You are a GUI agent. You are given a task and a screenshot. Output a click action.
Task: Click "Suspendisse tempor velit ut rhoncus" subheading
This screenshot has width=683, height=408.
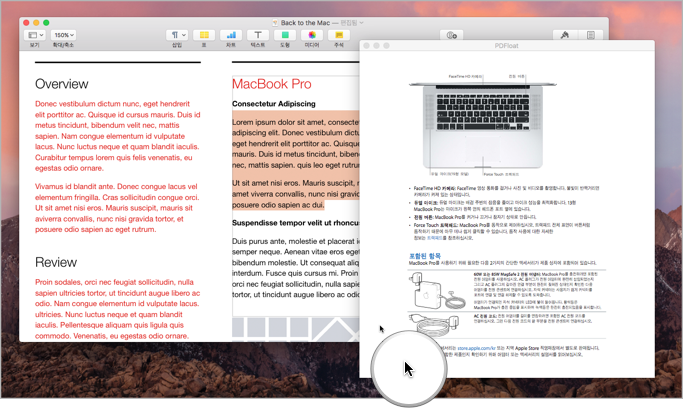[x=295, y=223]
